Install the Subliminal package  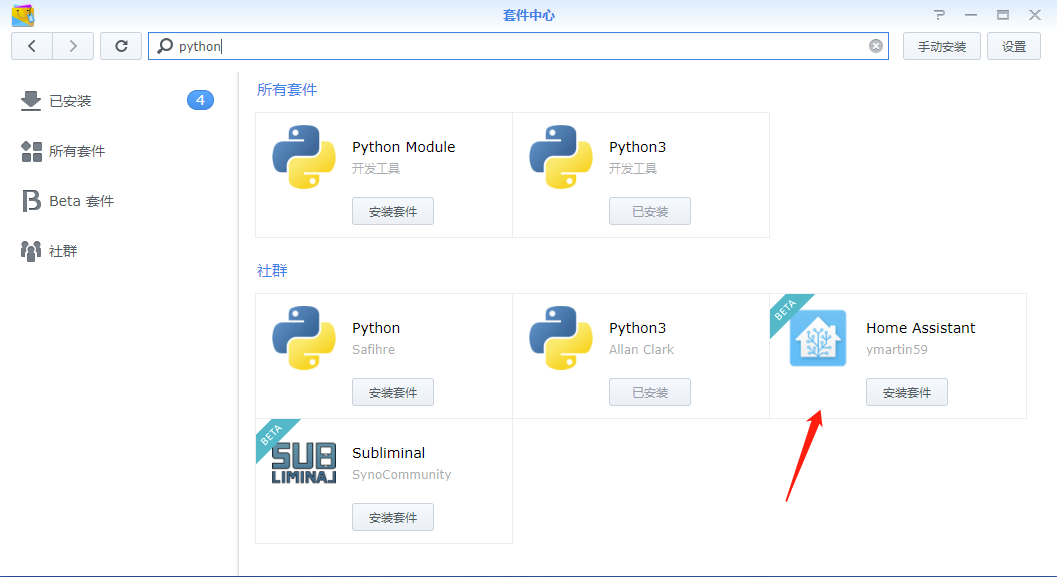point(393,517)
